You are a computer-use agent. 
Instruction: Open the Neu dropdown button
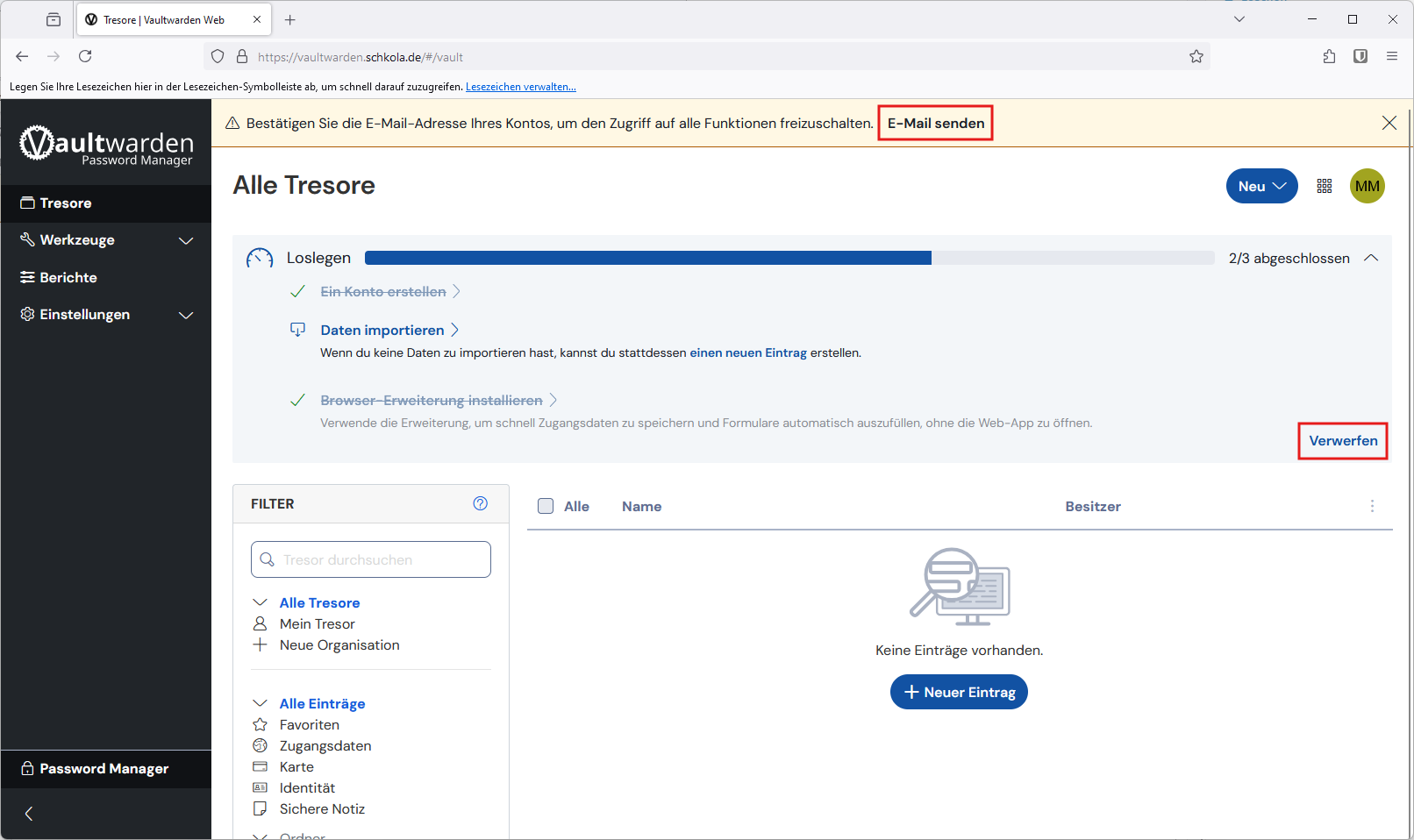pyautogui.click(x=1261, y=186)
